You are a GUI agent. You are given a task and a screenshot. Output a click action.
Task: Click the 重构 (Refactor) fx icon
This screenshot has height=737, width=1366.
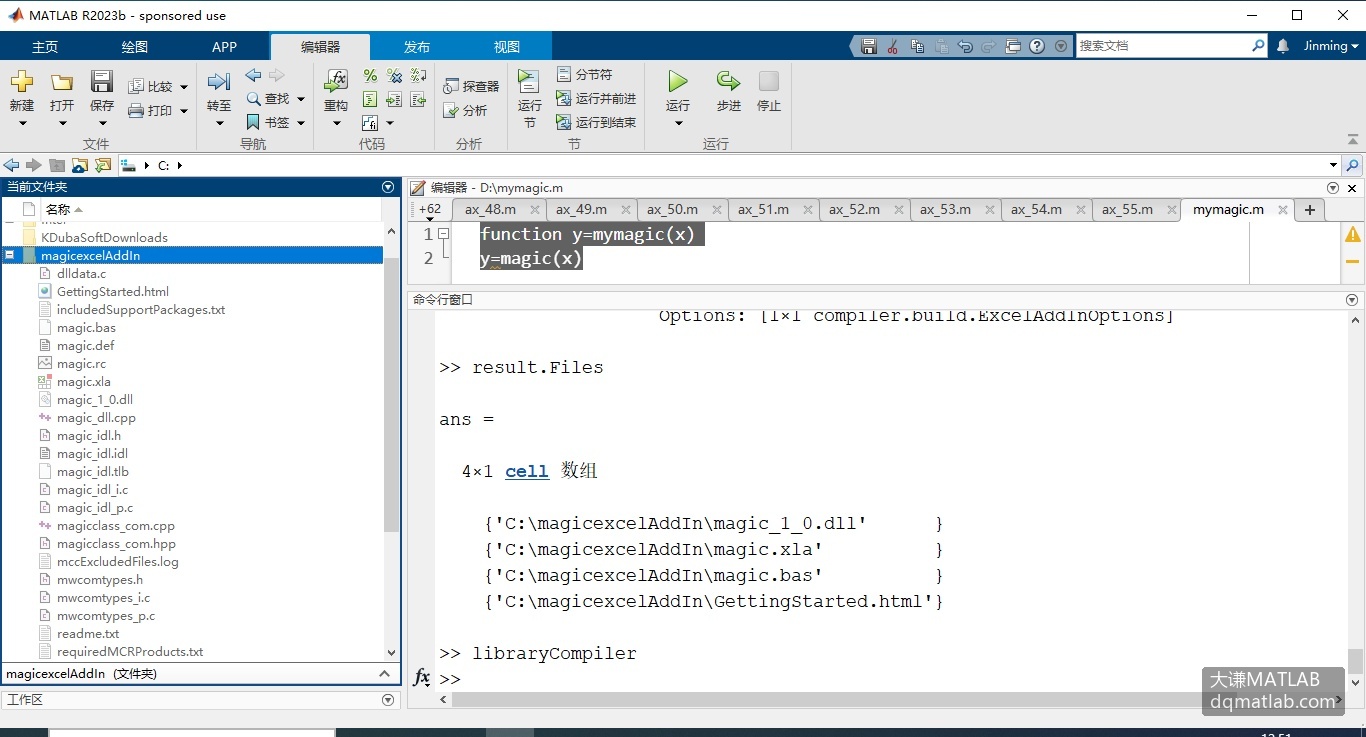336,82
